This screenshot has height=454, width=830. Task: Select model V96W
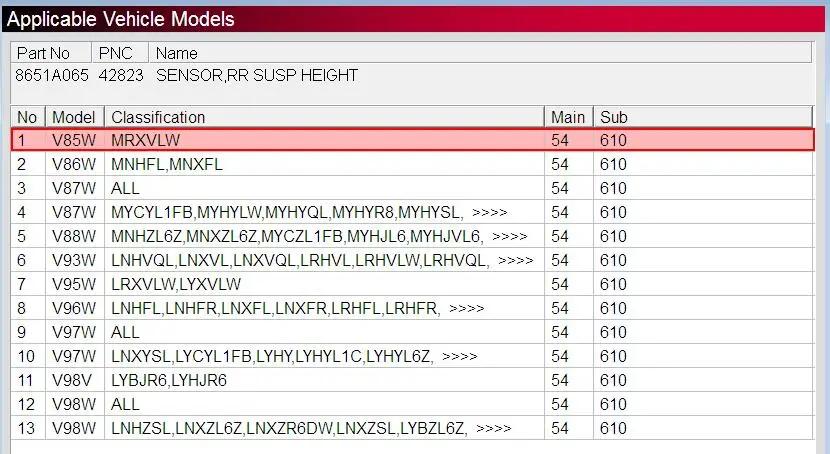[74, 308]
